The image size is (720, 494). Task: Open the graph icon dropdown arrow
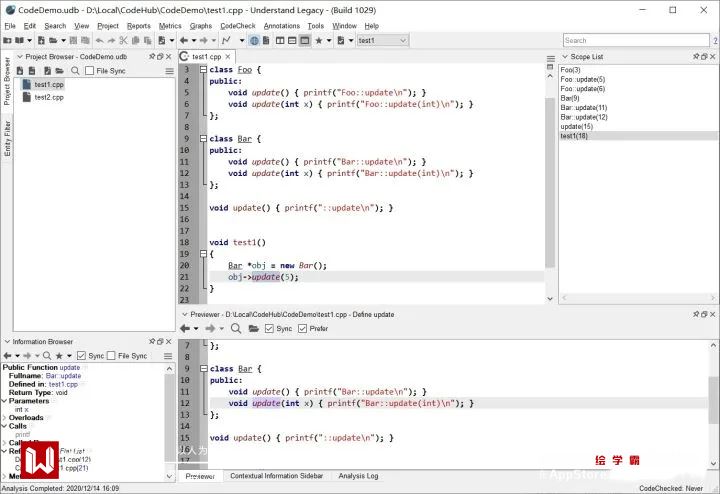coord(242,40)
